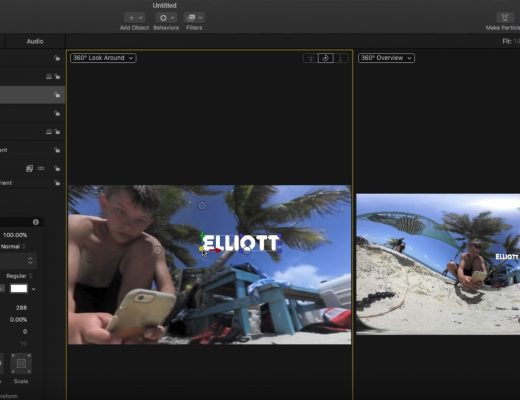Open the Normal blend mode popup

(x=13, y=247)
